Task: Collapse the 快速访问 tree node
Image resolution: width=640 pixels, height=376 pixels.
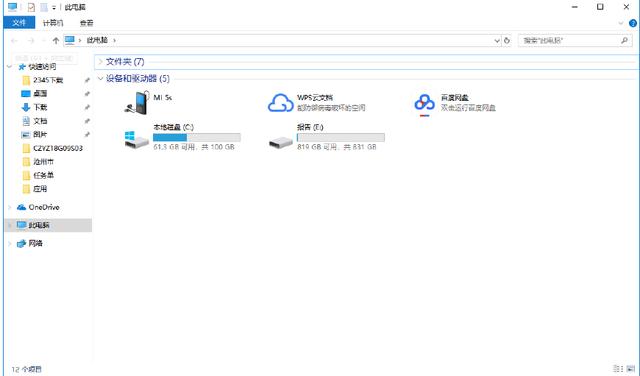Action: (10, 67)
